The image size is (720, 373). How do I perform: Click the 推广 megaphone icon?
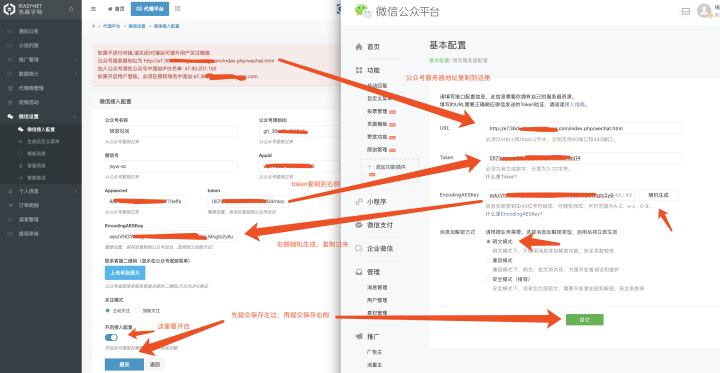360,337
